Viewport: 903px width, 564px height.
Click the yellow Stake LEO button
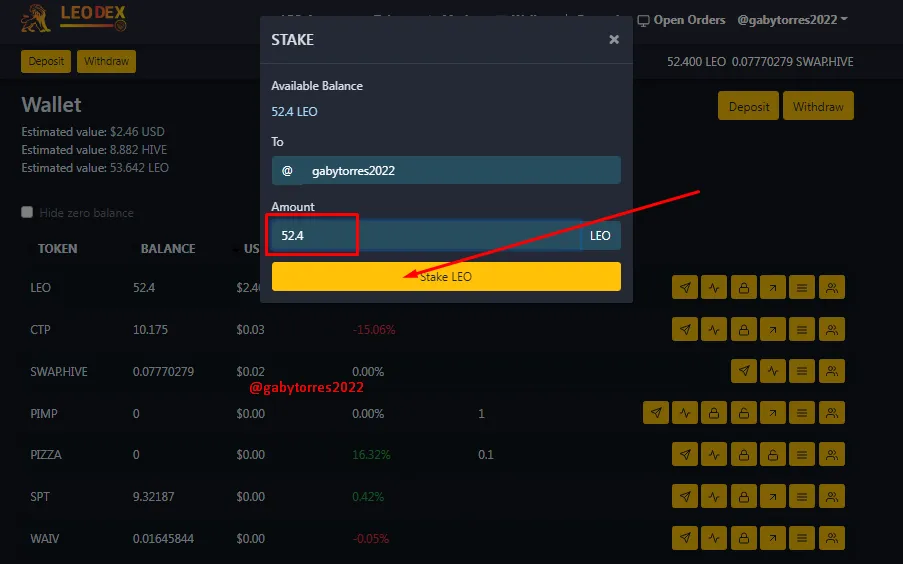coord(446,277)
